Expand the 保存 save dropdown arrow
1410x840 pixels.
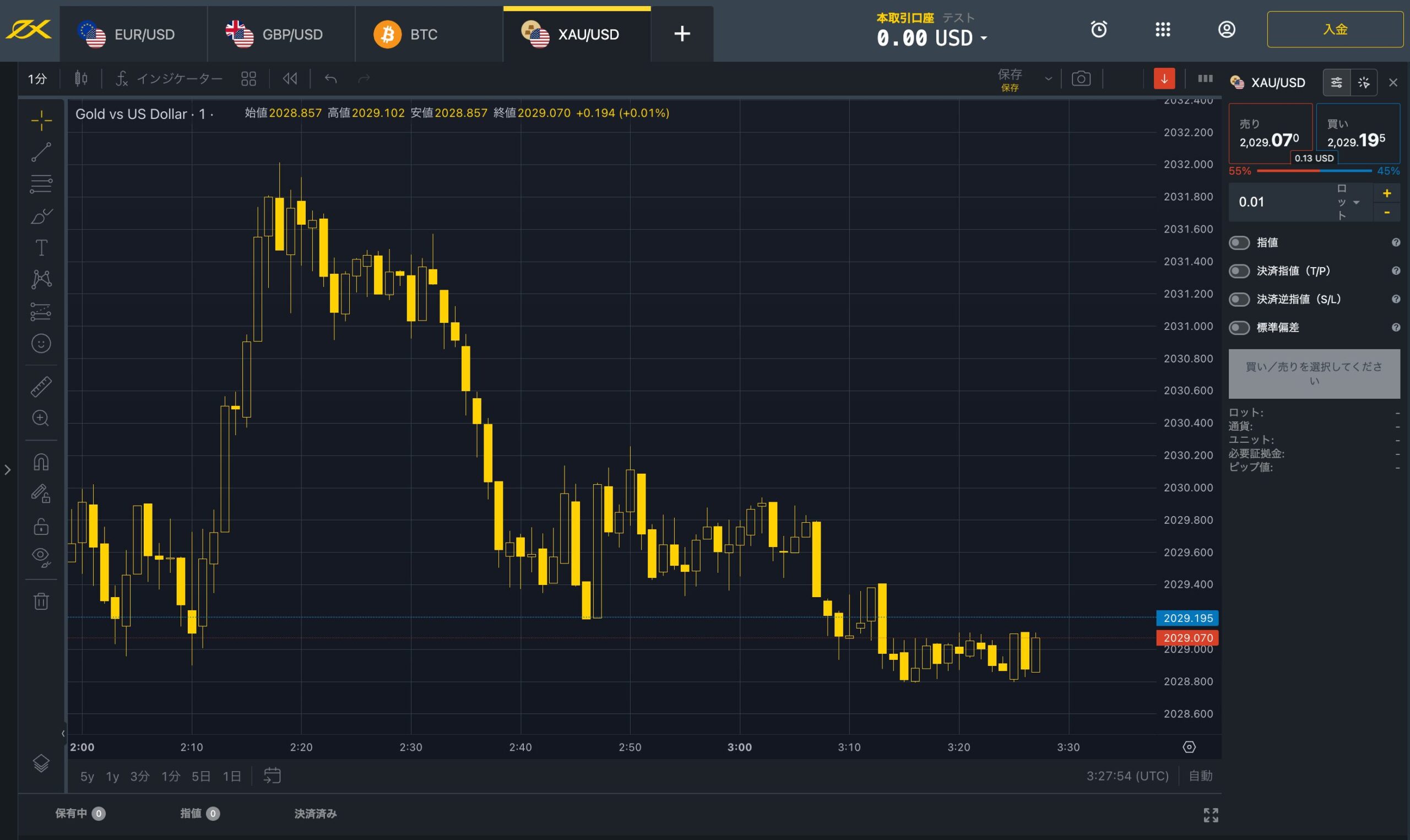(x=1049, y=79)
